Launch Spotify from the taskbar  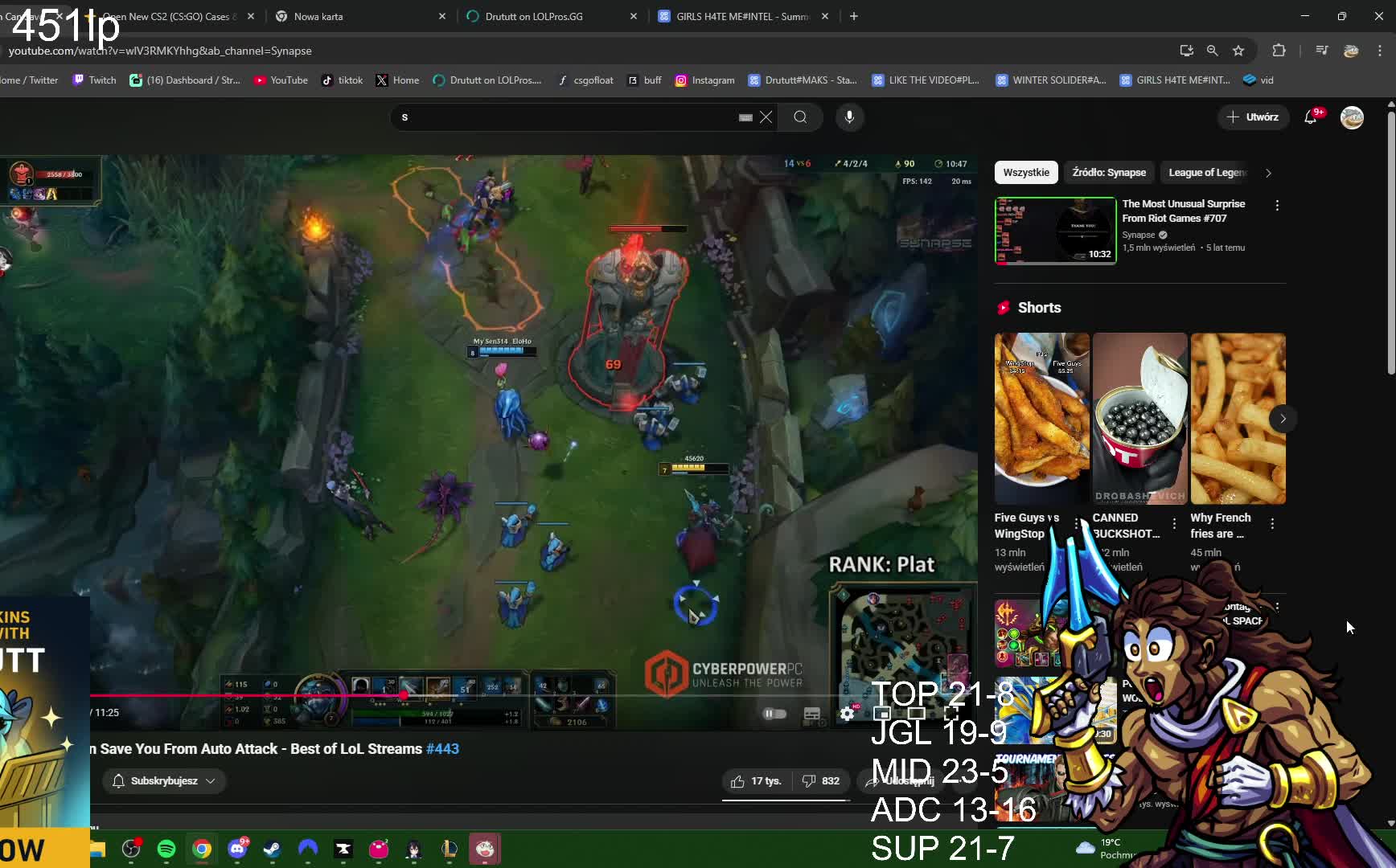[166, 850]
